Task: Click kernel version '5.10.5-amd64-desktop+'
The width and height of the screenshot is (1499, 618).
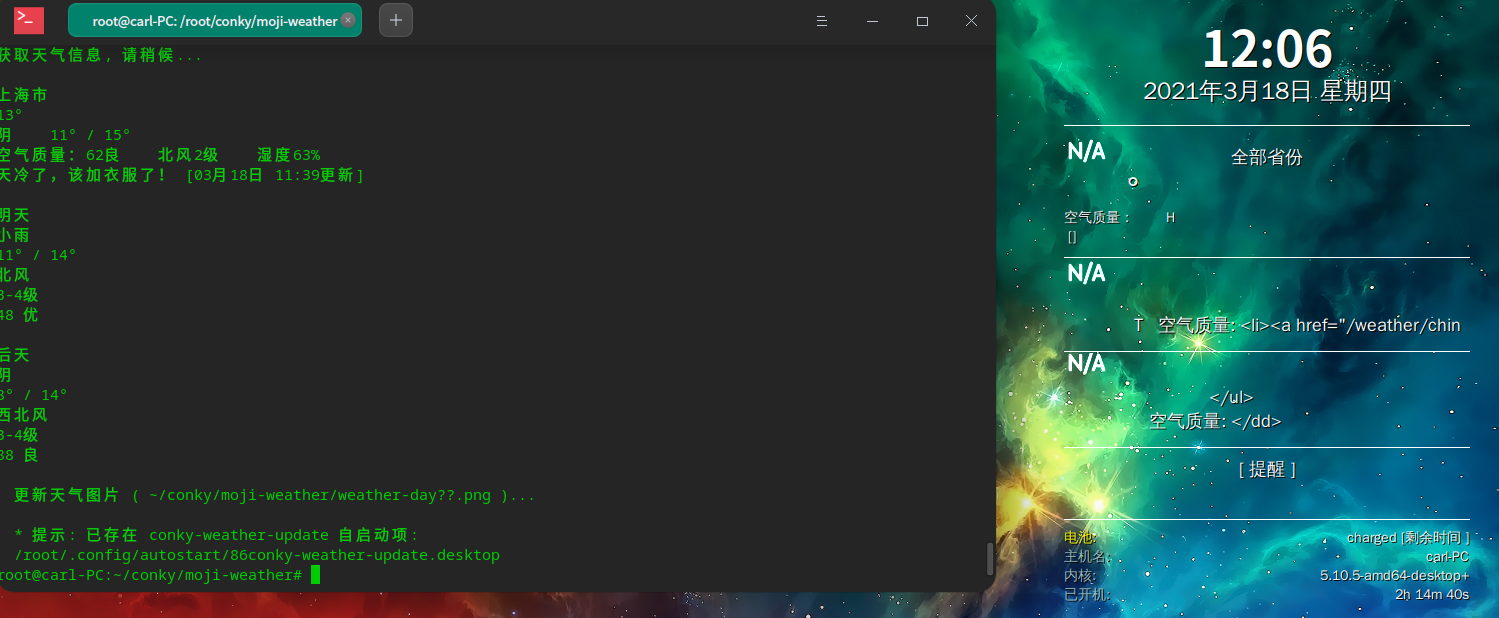Action: 1395,576
